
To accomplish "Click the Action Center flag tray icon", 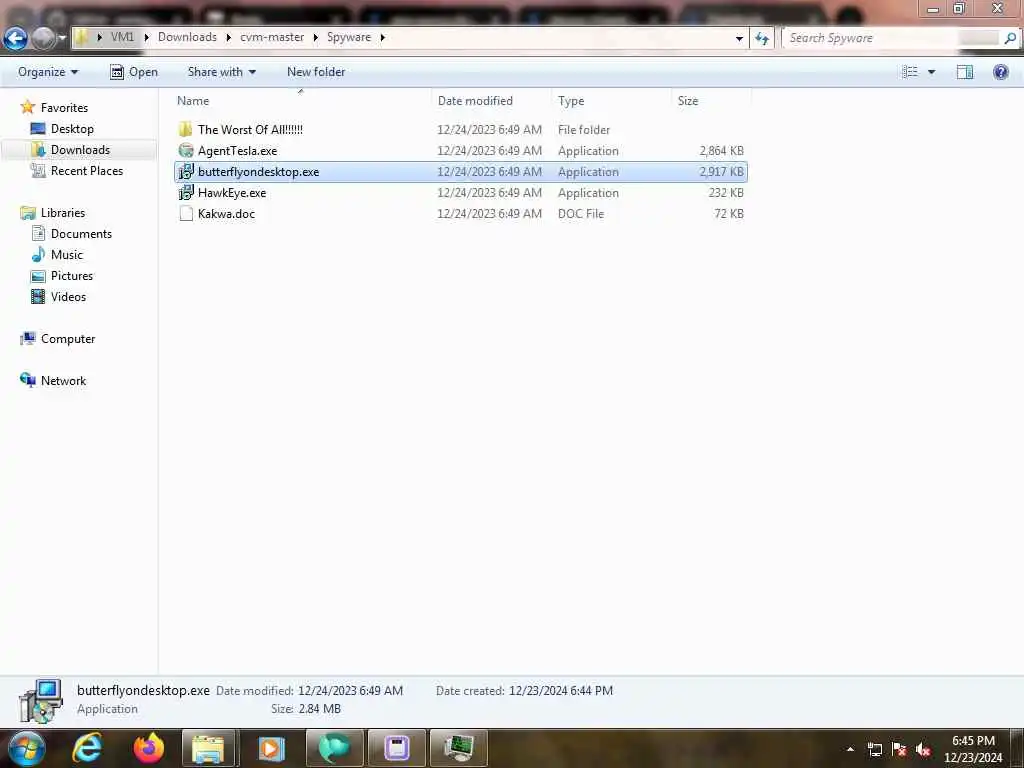I will tap(899, 750).
